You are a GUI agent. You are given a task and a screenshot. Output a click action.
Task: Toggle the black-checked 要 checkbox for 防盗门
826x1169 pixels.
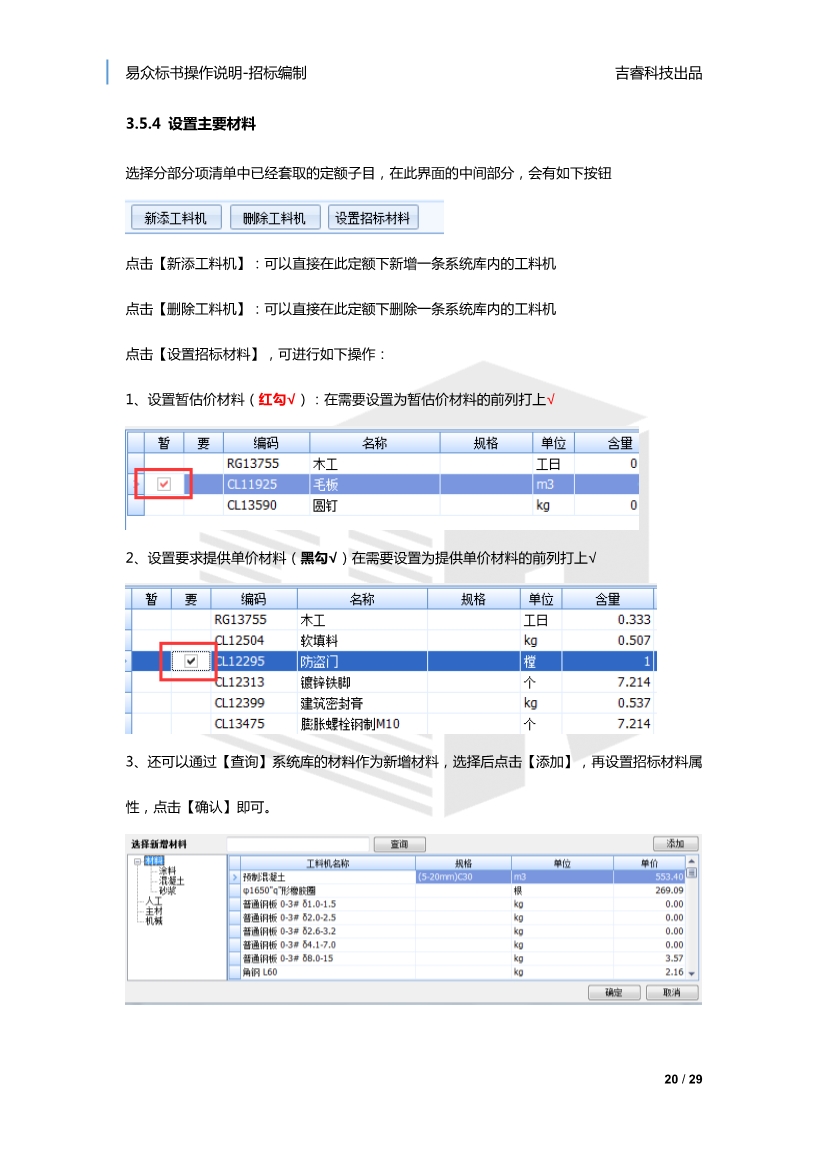point(191,661)
